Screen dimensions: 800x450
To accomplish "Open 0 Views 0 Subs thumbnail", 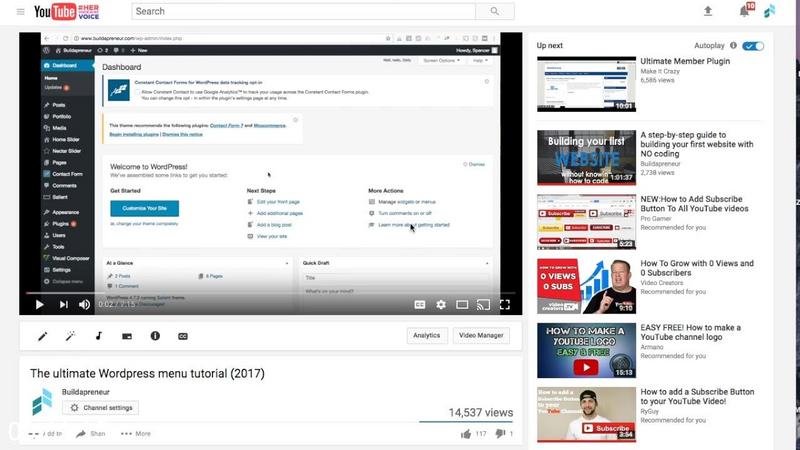I will 586,286.
